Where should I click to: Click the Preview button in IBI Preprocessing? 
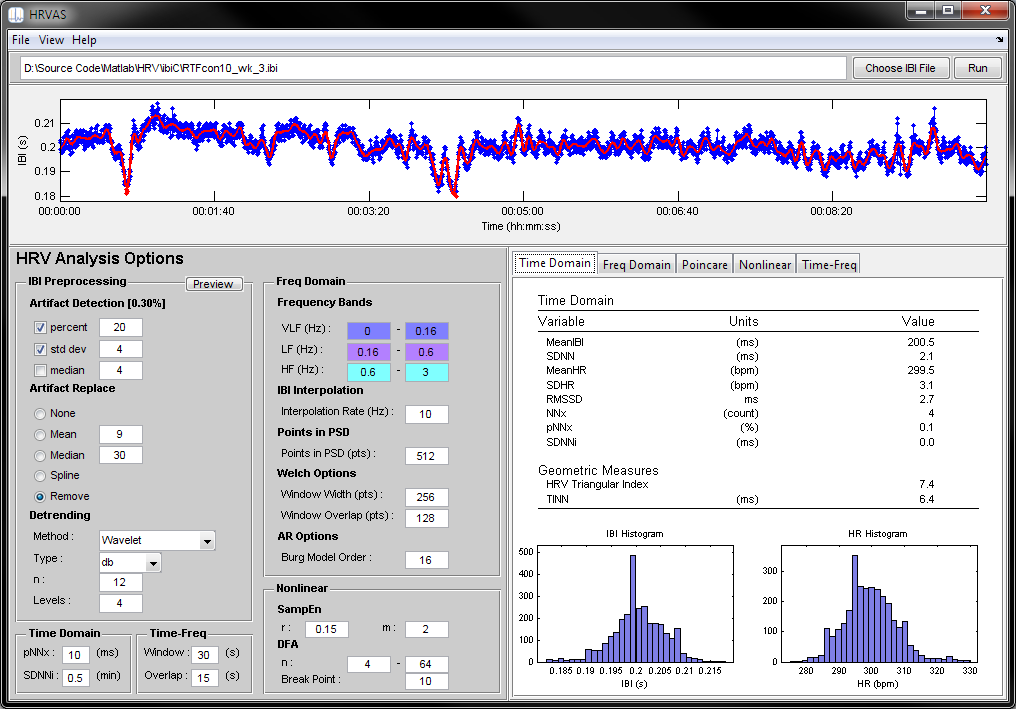[213, 284]
